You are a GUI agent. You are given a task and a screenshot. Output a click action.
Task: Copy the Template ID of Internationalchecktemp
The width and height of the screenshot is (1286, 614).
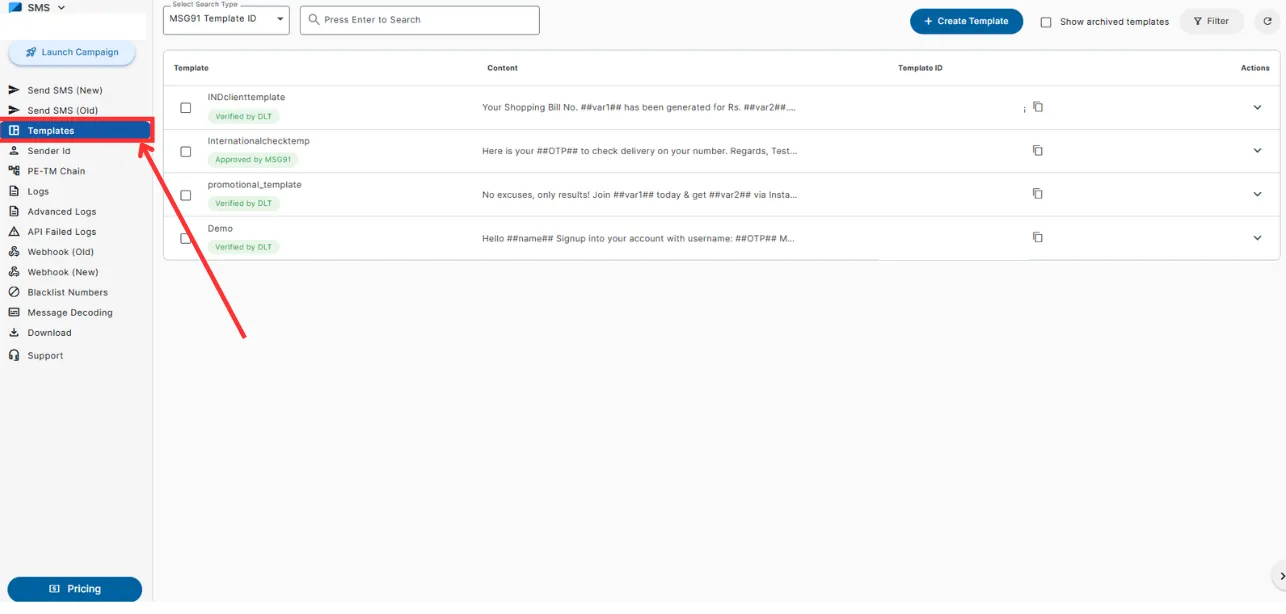pyautogui.click(x=1037, y=150)
